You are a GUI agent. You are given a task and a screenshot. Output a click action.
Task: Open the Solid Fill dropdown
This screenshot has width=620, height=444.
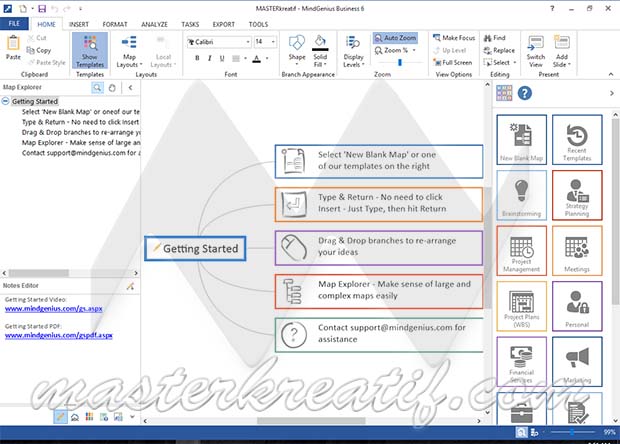pyautogui.click(x=320, y=51)
